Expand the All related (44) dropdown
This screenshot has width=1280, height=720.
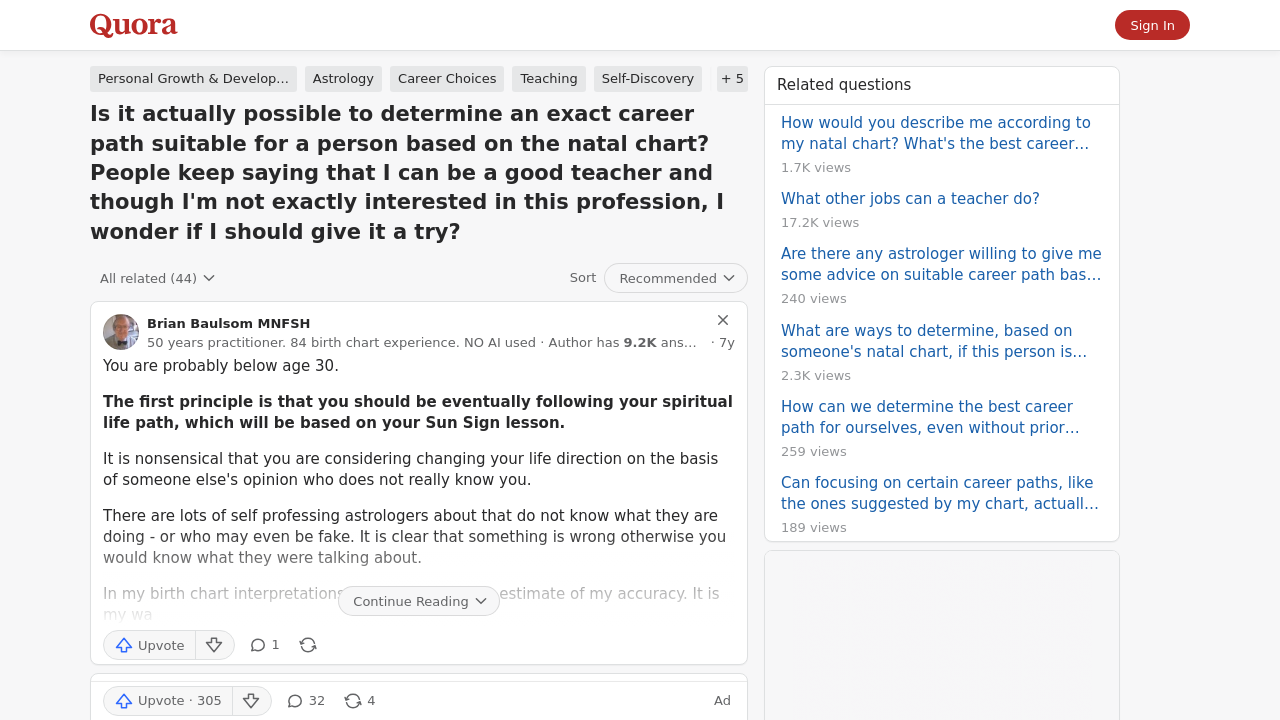pos(157,278)
